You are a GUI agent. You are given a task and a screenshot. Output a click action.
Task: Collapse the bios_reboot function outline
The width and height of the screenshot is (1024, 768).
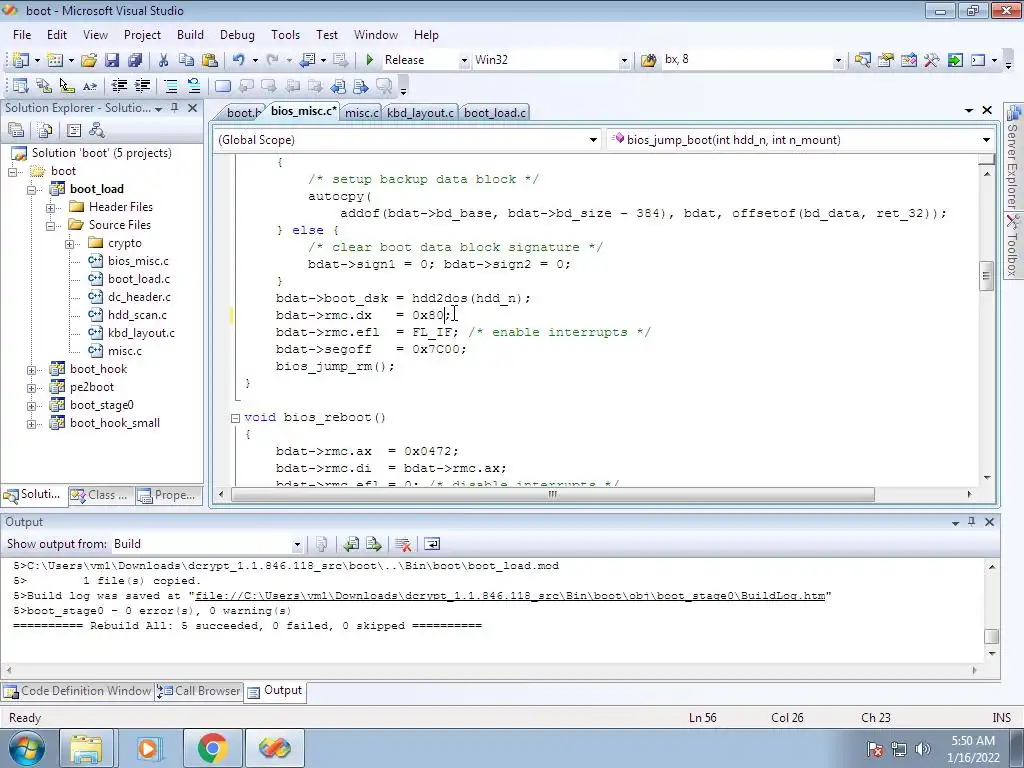[x=235, y=418]
